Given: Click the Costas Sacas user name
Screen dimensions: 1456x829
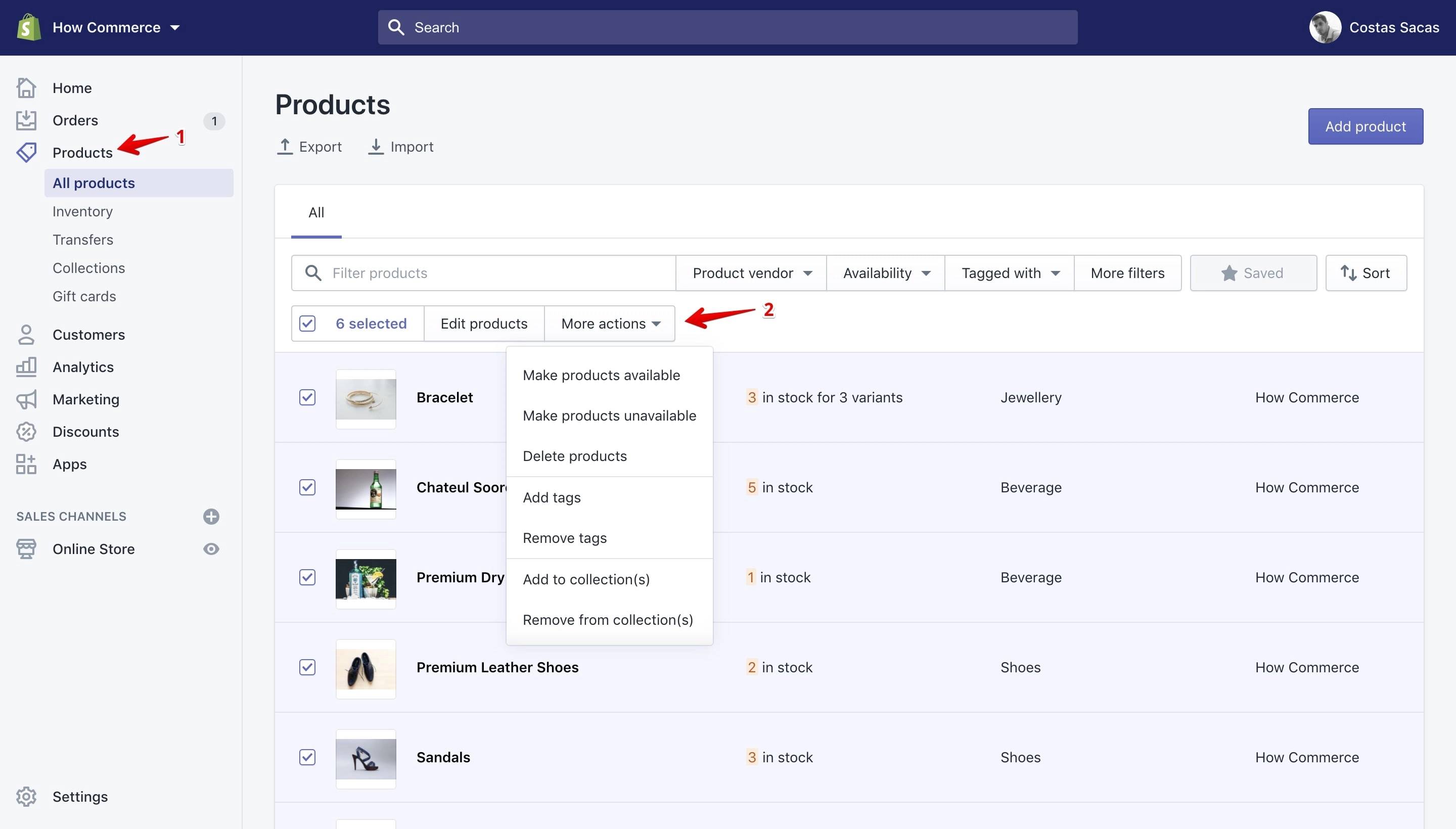Looking at the screenshot, I should tap(1394, 27).
